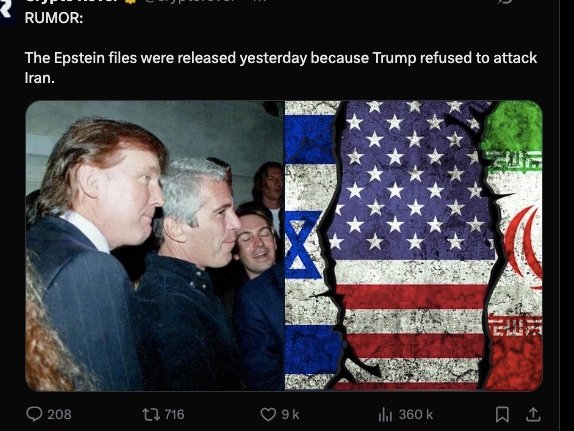Click the 716 reposts count
The width and height of the screenshot is (574, 431).
tap(174, 415)
